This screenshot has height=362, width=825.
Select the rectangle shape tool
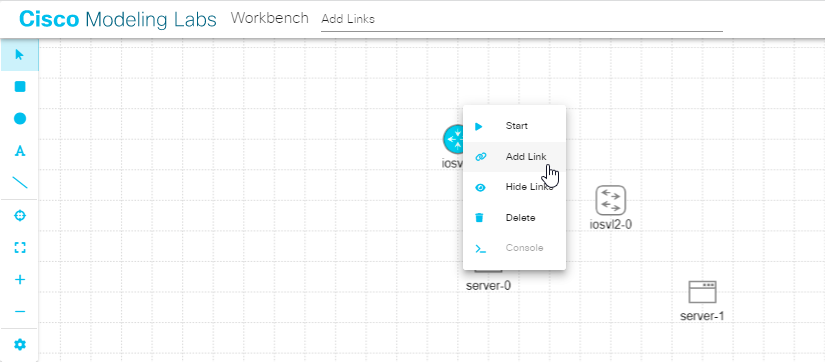pyautogui.click(x=19, y=86)
